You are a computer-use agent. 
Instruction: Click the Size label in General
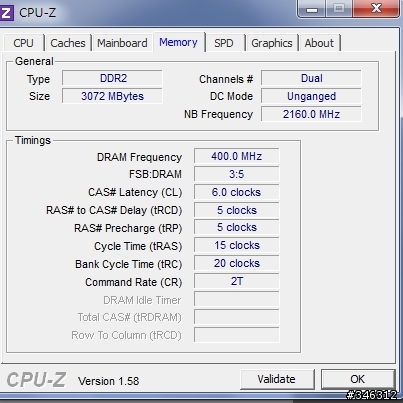tap(39, 96)
